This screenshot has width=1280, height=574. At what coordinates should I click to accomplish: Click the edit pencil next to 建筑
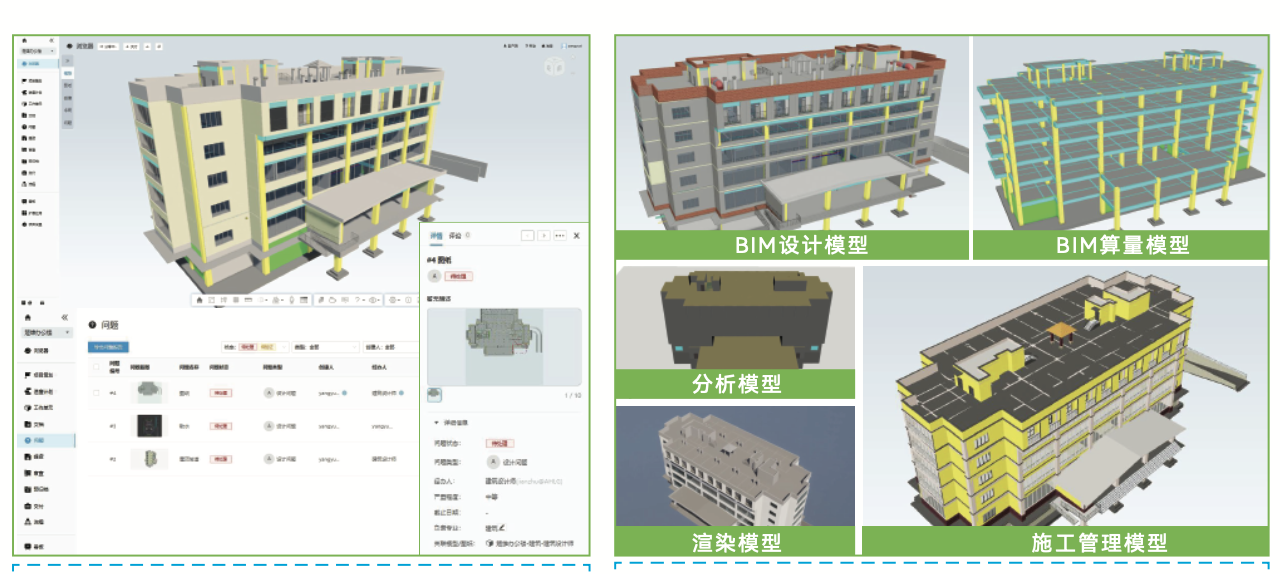coord(502,527)
